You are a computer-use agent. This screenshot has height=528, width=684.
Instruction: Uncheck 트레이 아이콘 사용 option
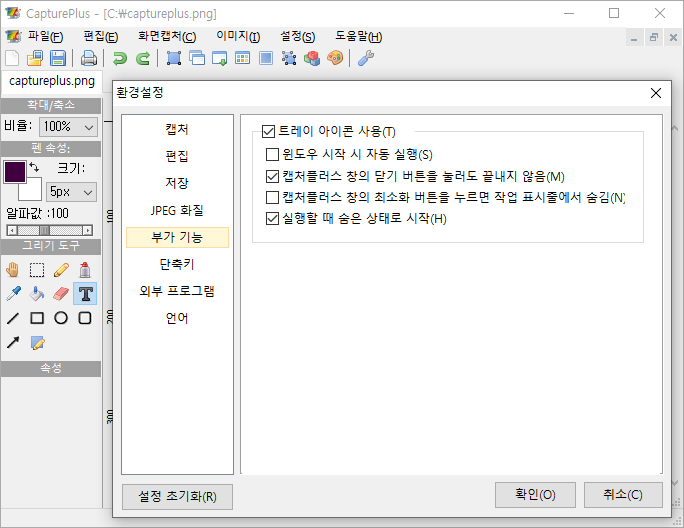tap(267, 131)
